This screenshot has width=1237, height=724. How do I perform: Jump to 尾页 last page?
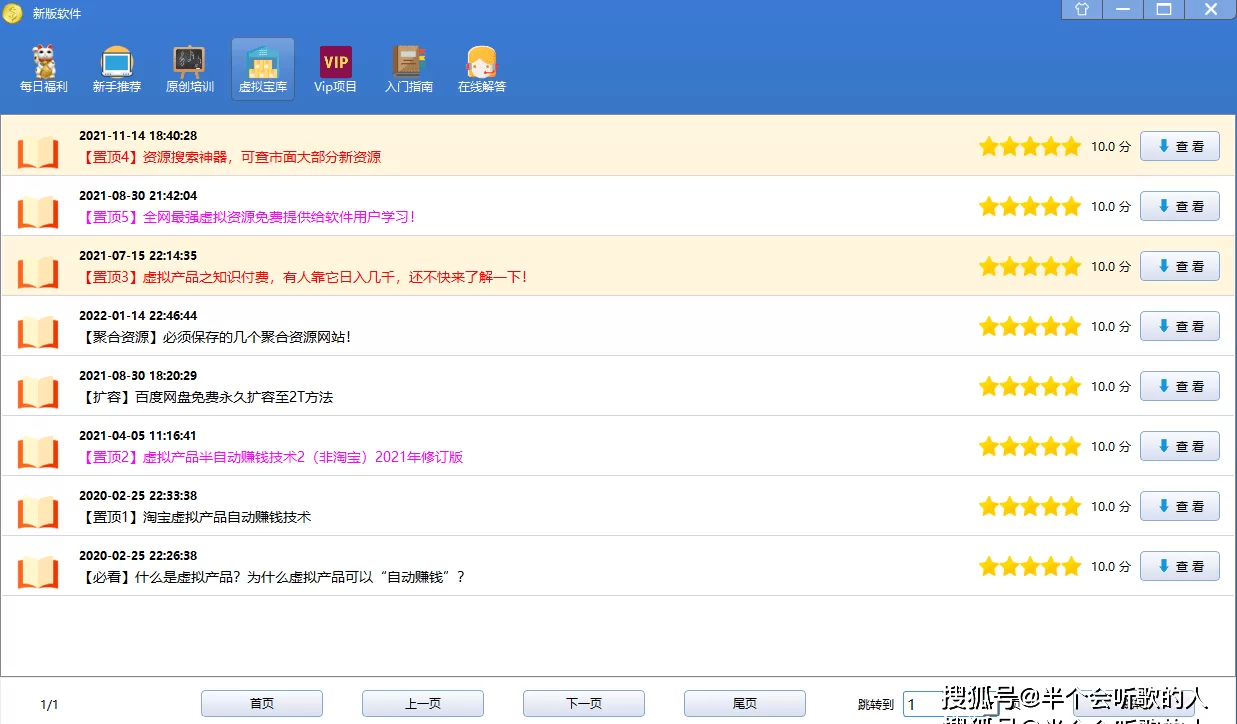tap(745, 704)
